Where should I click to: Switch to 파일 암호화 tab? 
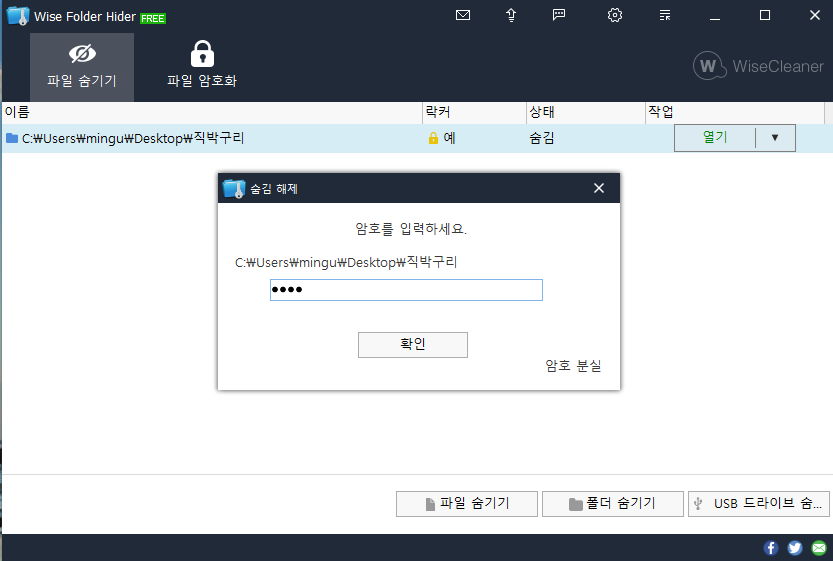point(202,67)
